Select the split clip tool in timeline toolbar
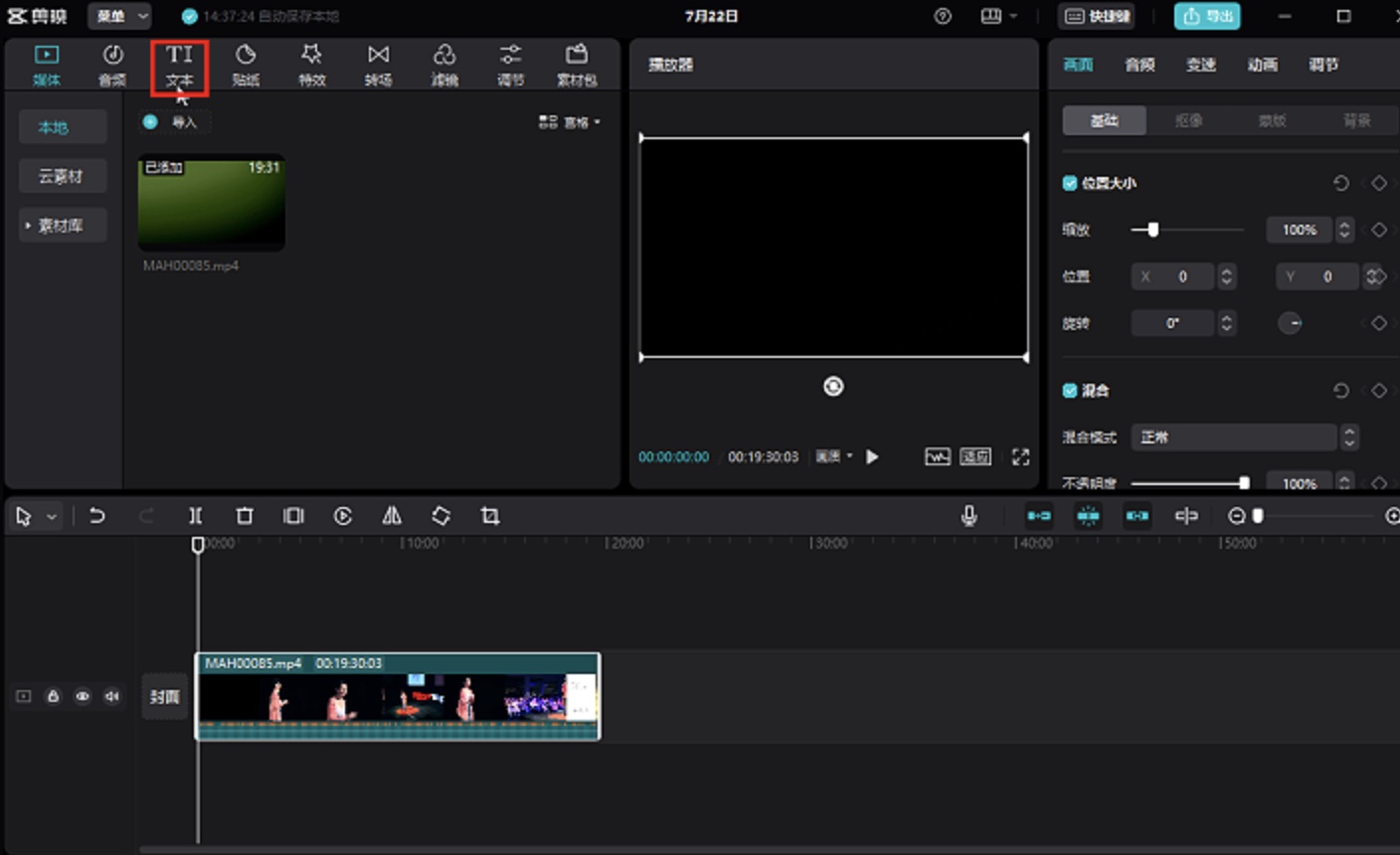 click(x=195, y=515)
